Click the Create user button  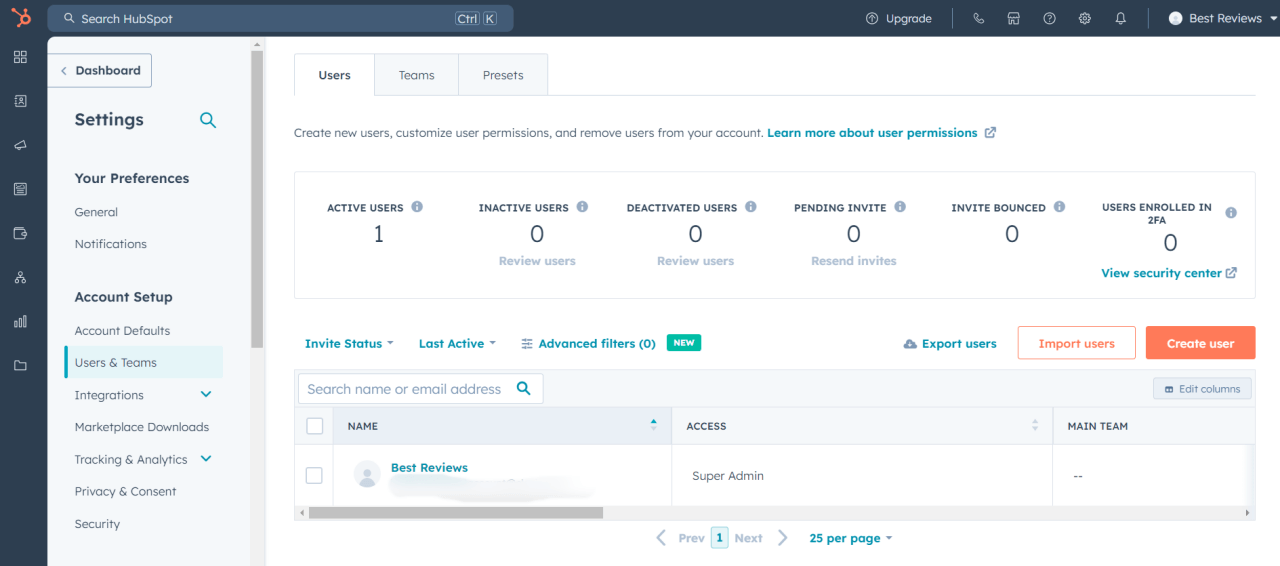click(1200, 343)
